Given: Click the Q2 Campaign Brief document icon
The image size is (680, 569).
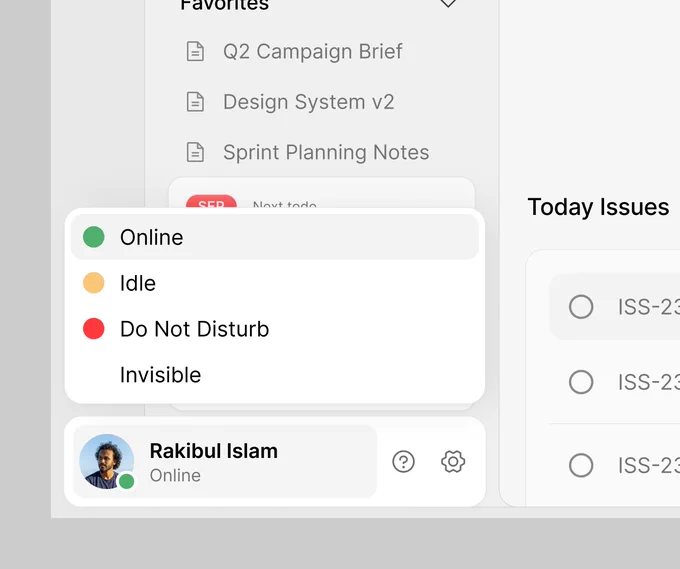Looking at the screenshot, I should click(x=195, y=51).
